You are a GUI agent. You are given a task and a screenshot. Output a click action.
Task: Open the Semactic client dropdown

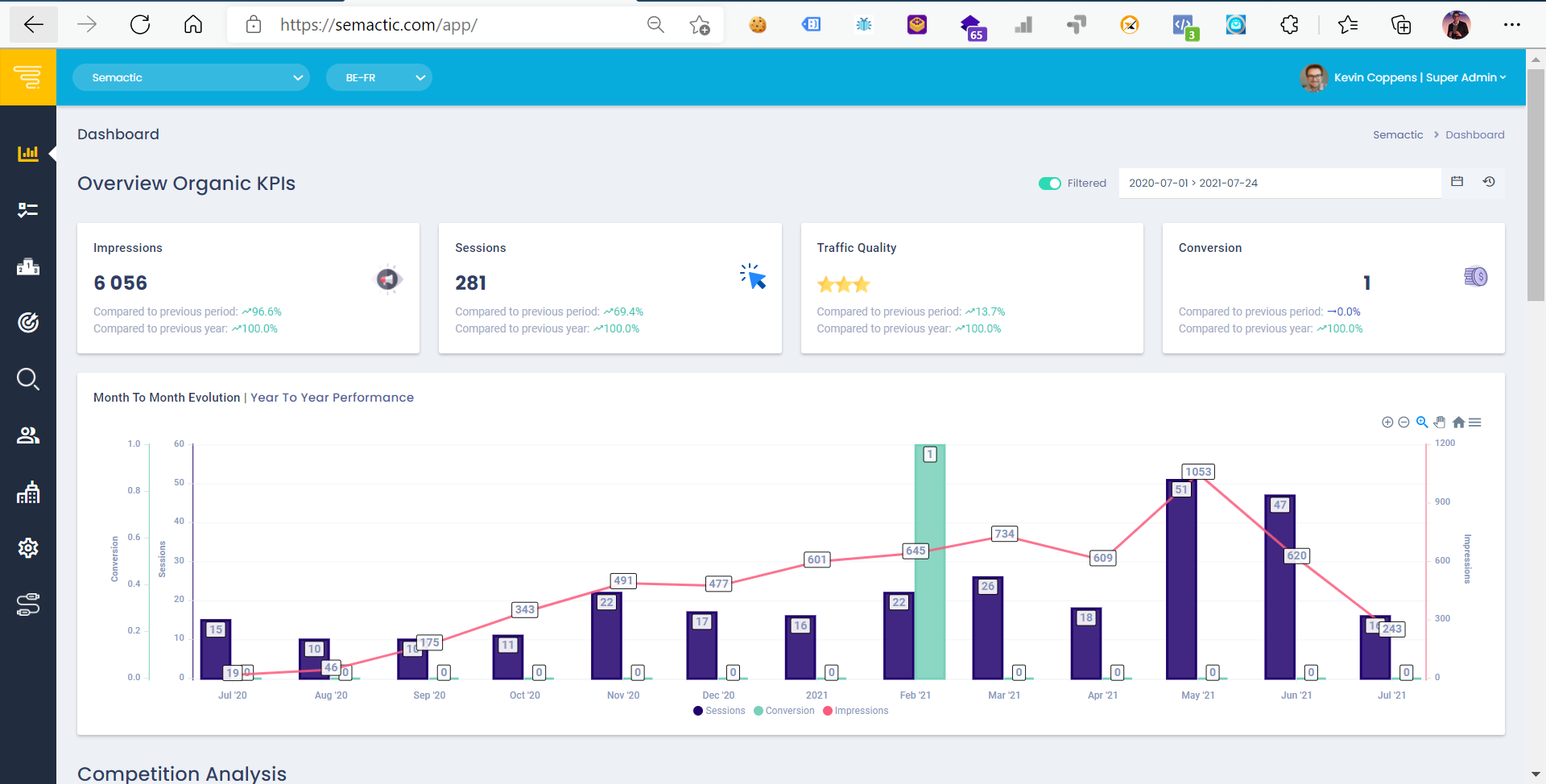click(191, 77)
